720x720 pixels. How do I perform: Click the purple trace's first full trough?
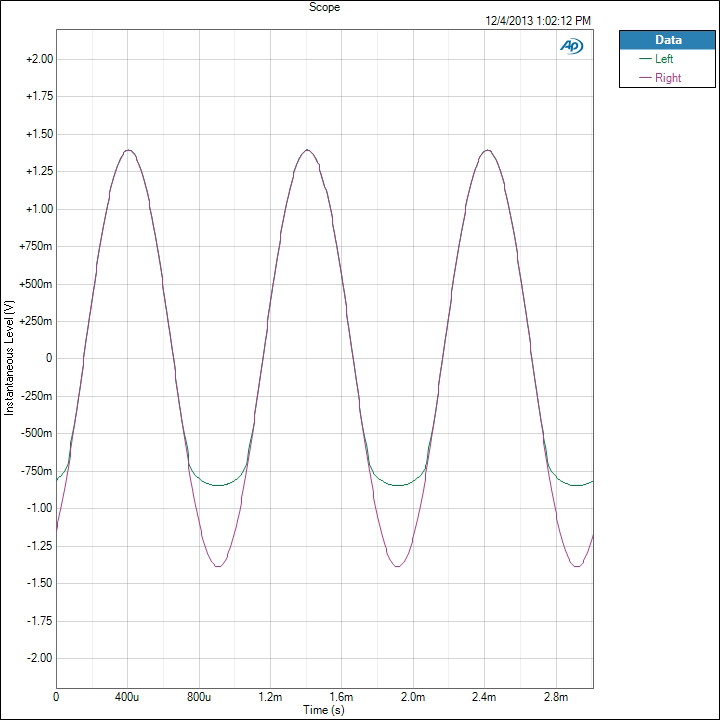218,566
